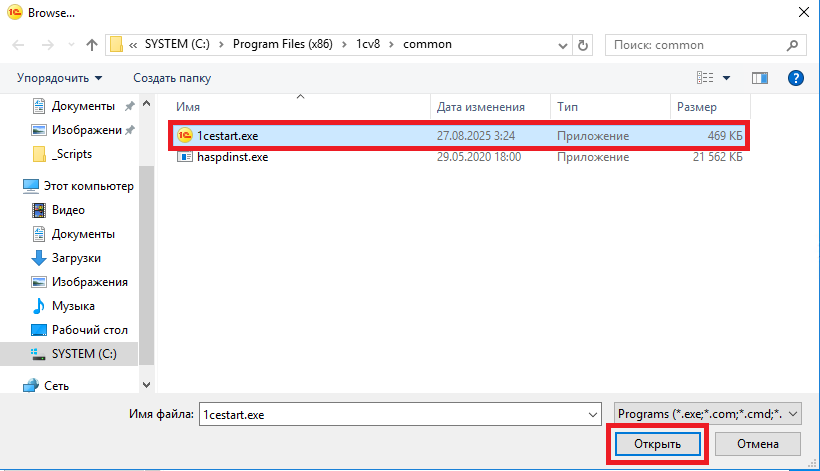Click Создать папку in the toolbar

pyautogui.click(x=172, y=78)
